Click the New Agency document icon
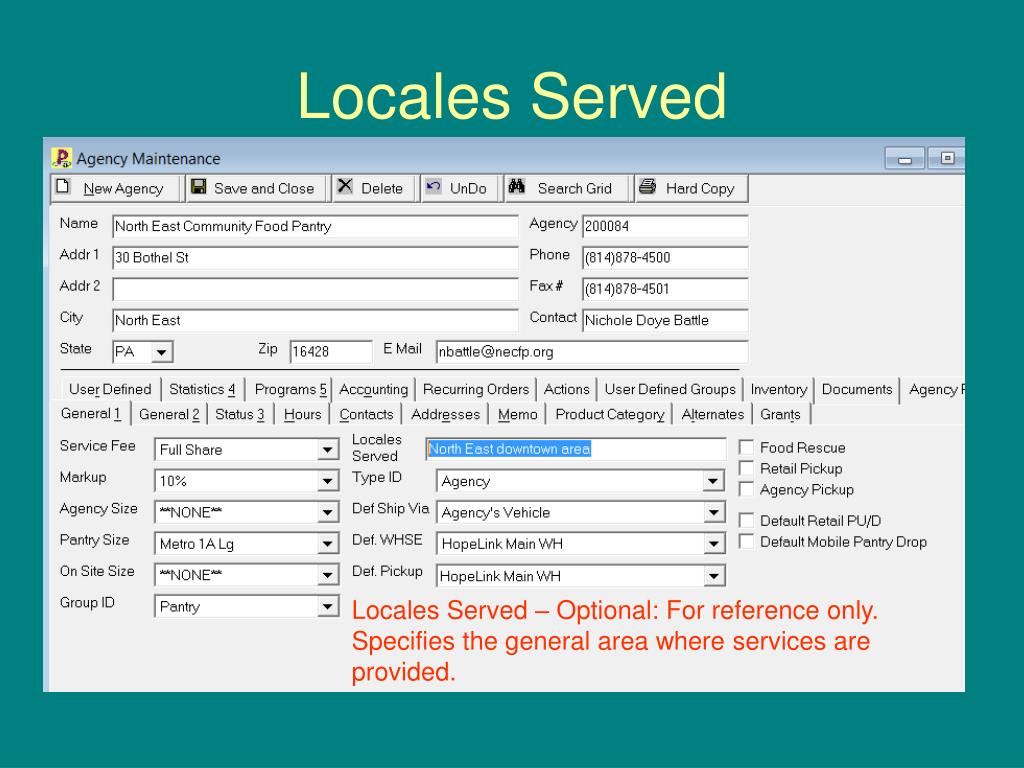 click(x=63, y=187)
